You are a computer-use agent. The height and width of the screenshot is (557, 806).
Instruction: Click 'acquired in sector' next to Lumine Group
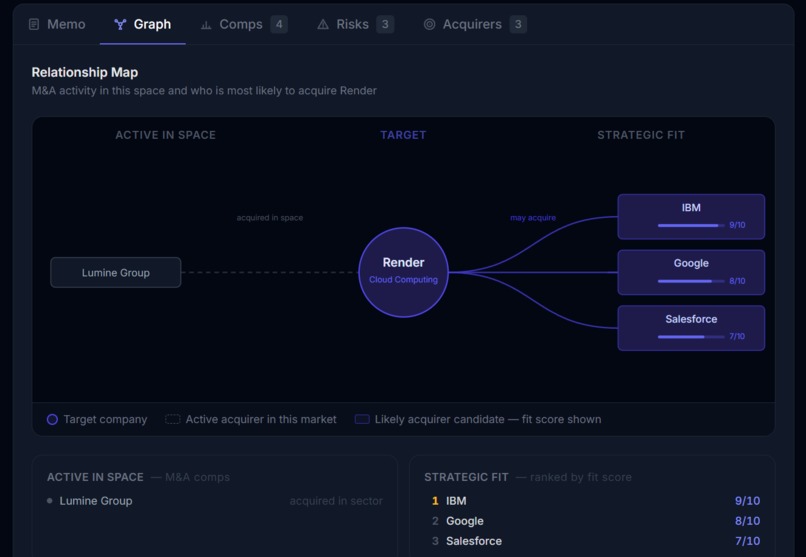coord(336,500)
